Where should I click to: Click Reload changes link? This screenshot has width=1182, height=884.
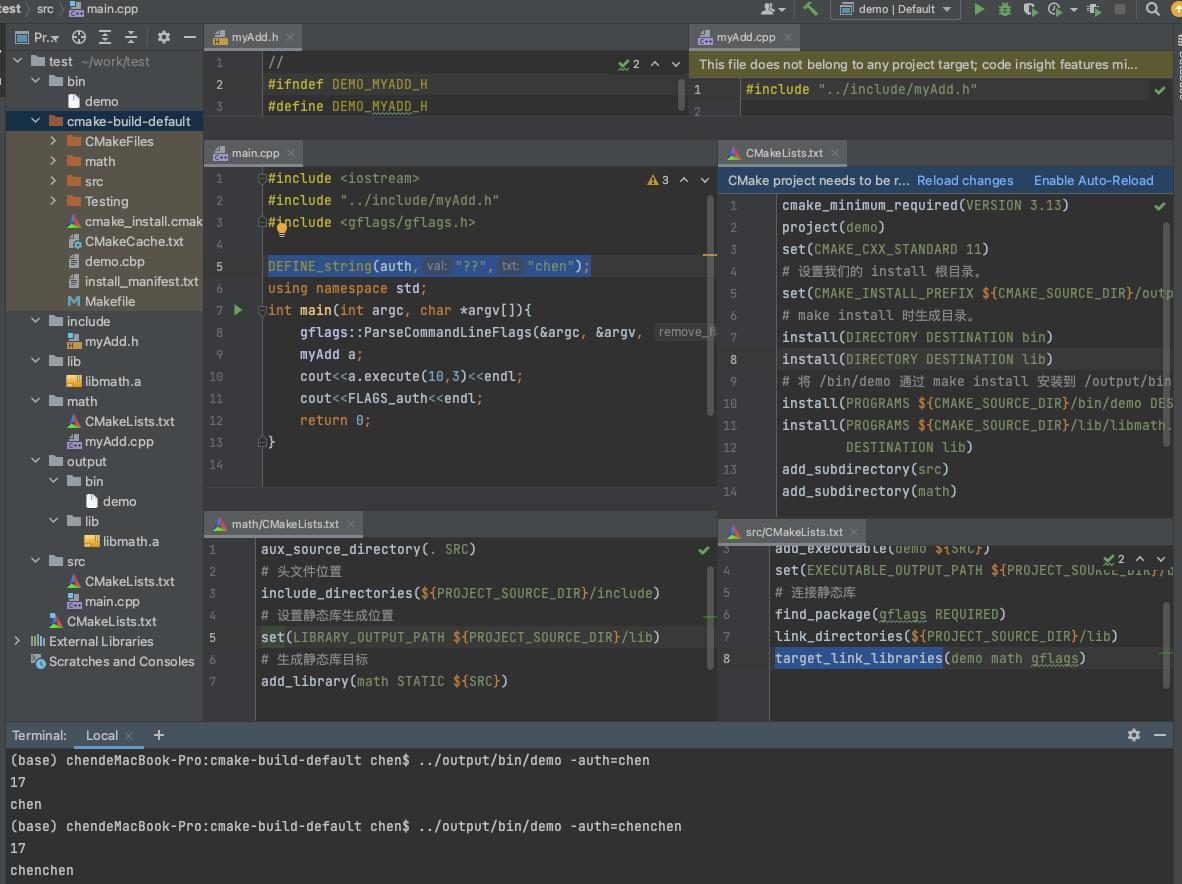point(965,181)
